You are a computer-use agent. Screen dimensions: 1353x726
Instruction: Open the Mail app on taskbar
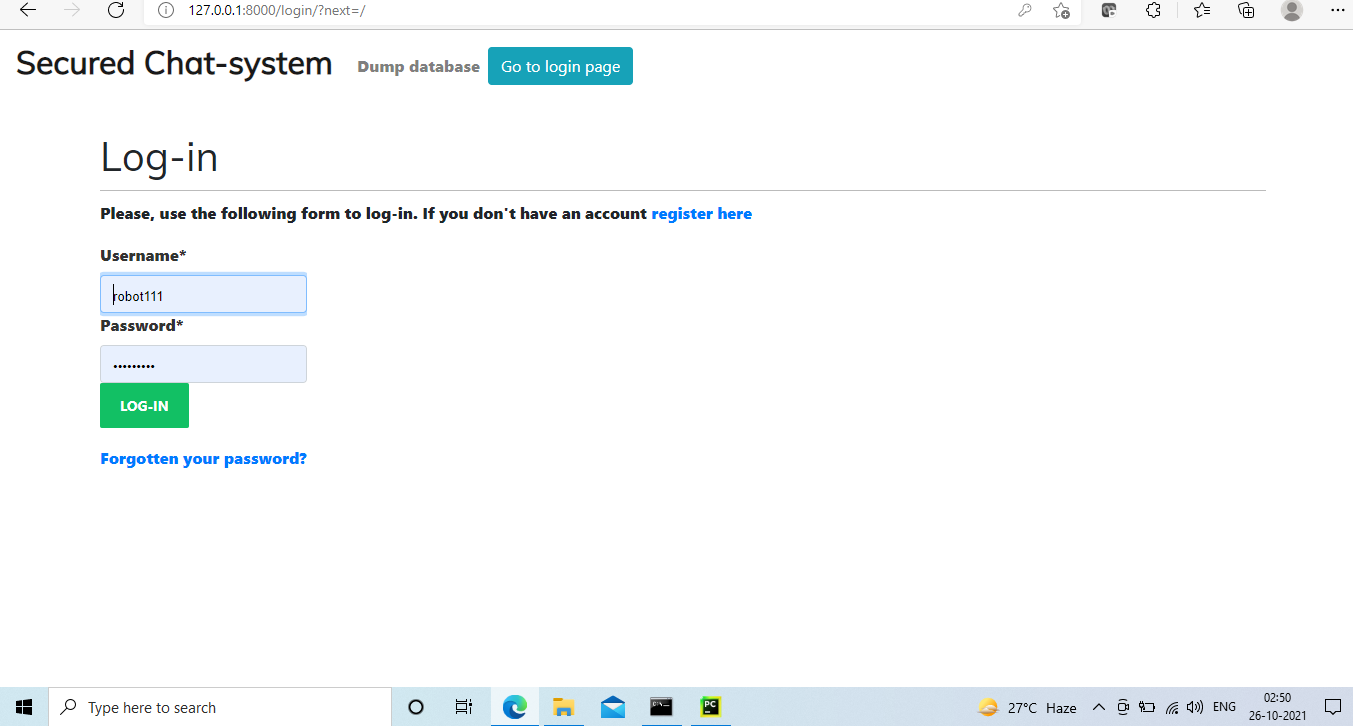pyautogui.click(x=613, y=707)
